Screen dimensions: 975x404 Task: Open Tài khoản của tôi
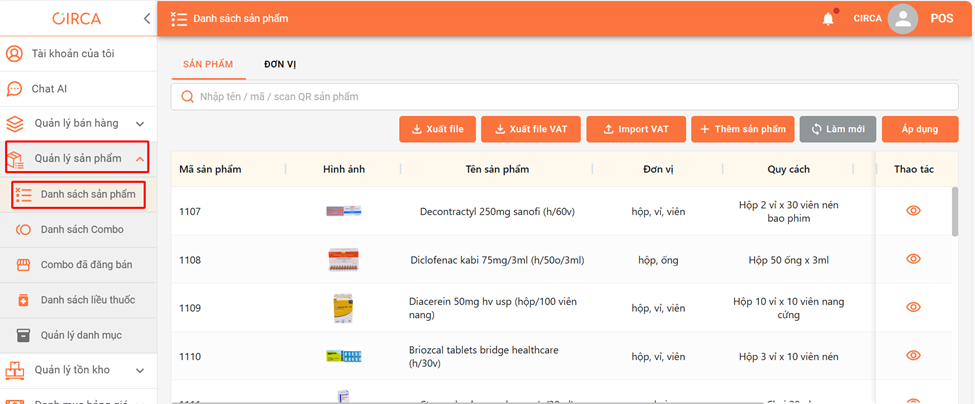(x=79, y=53)
